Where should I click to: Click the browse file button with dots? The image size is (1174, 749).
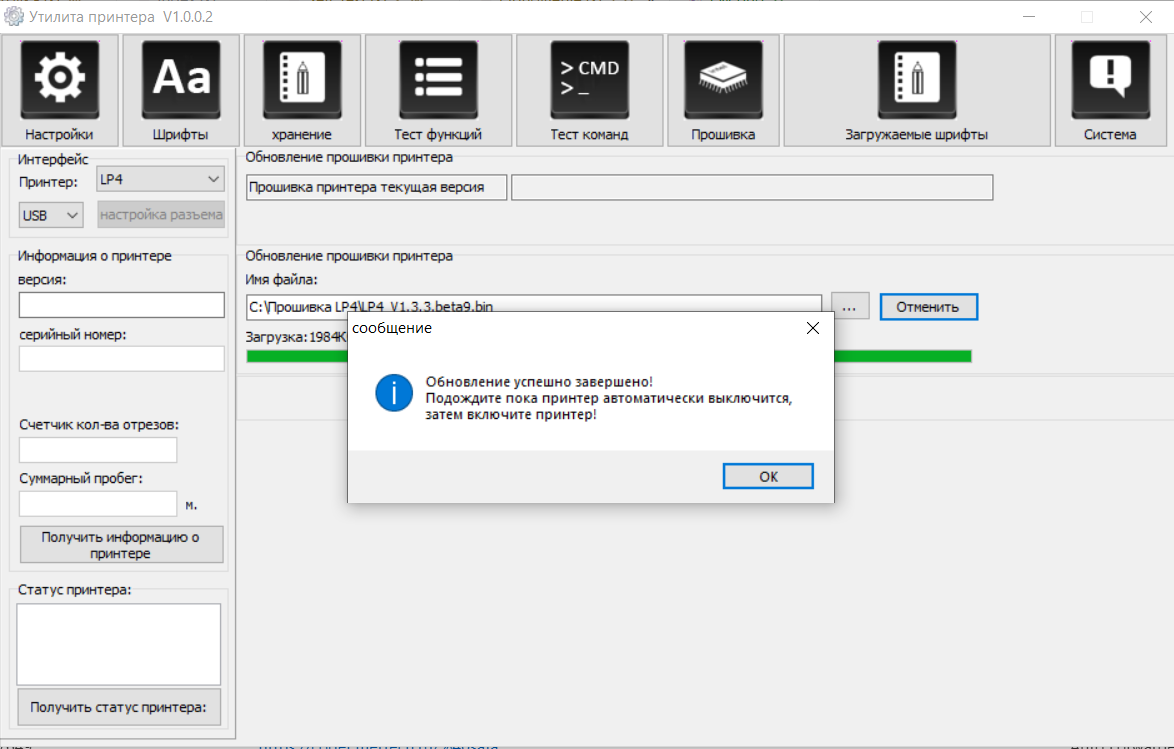(849, 307)
